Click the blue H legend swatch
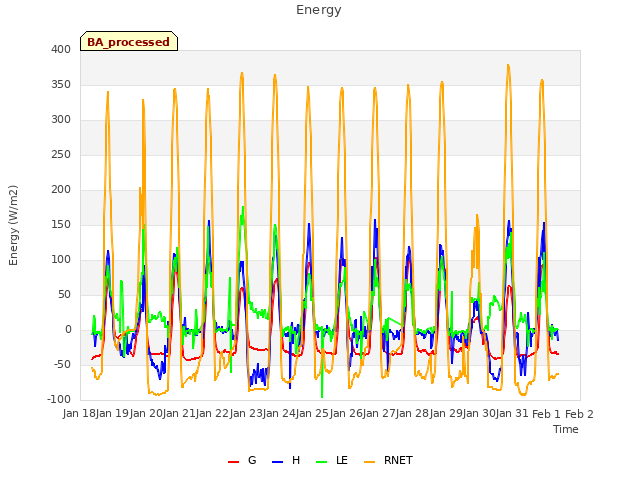This screenshot has height=480, width=640. (x=278, y=462)
